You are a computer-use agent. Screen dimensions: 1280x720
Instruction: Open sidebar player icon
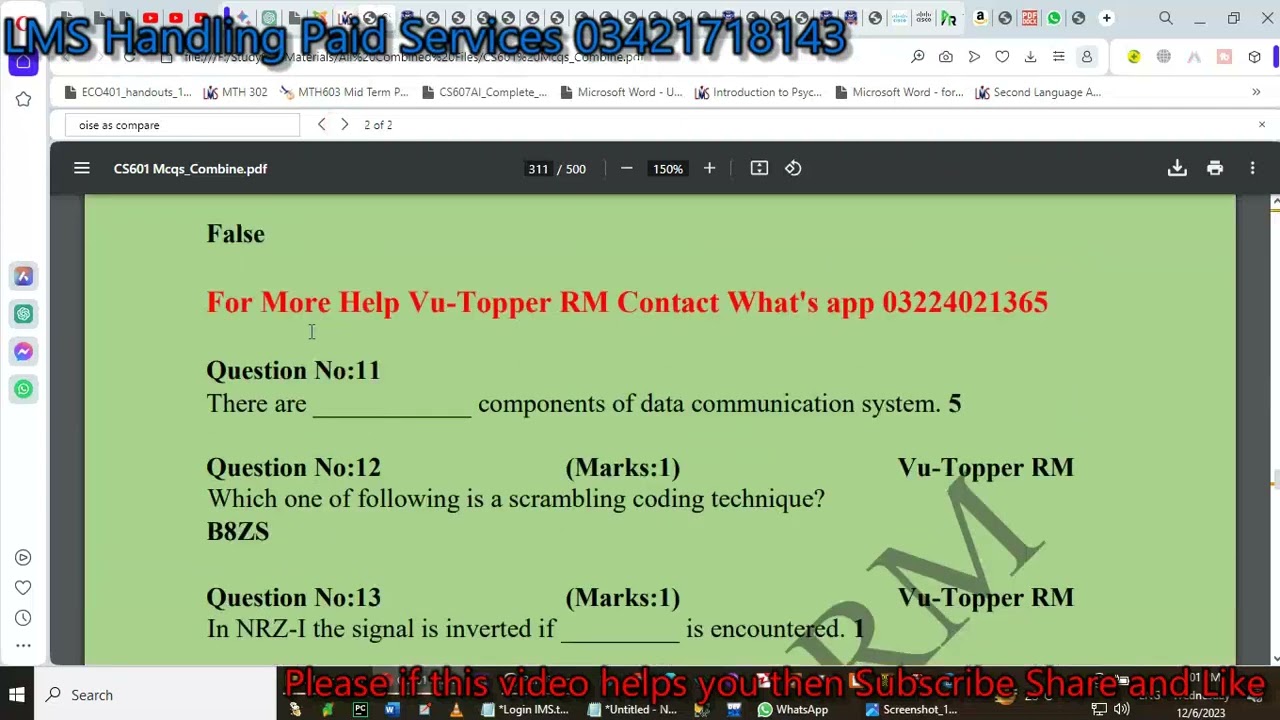(23, 558)
